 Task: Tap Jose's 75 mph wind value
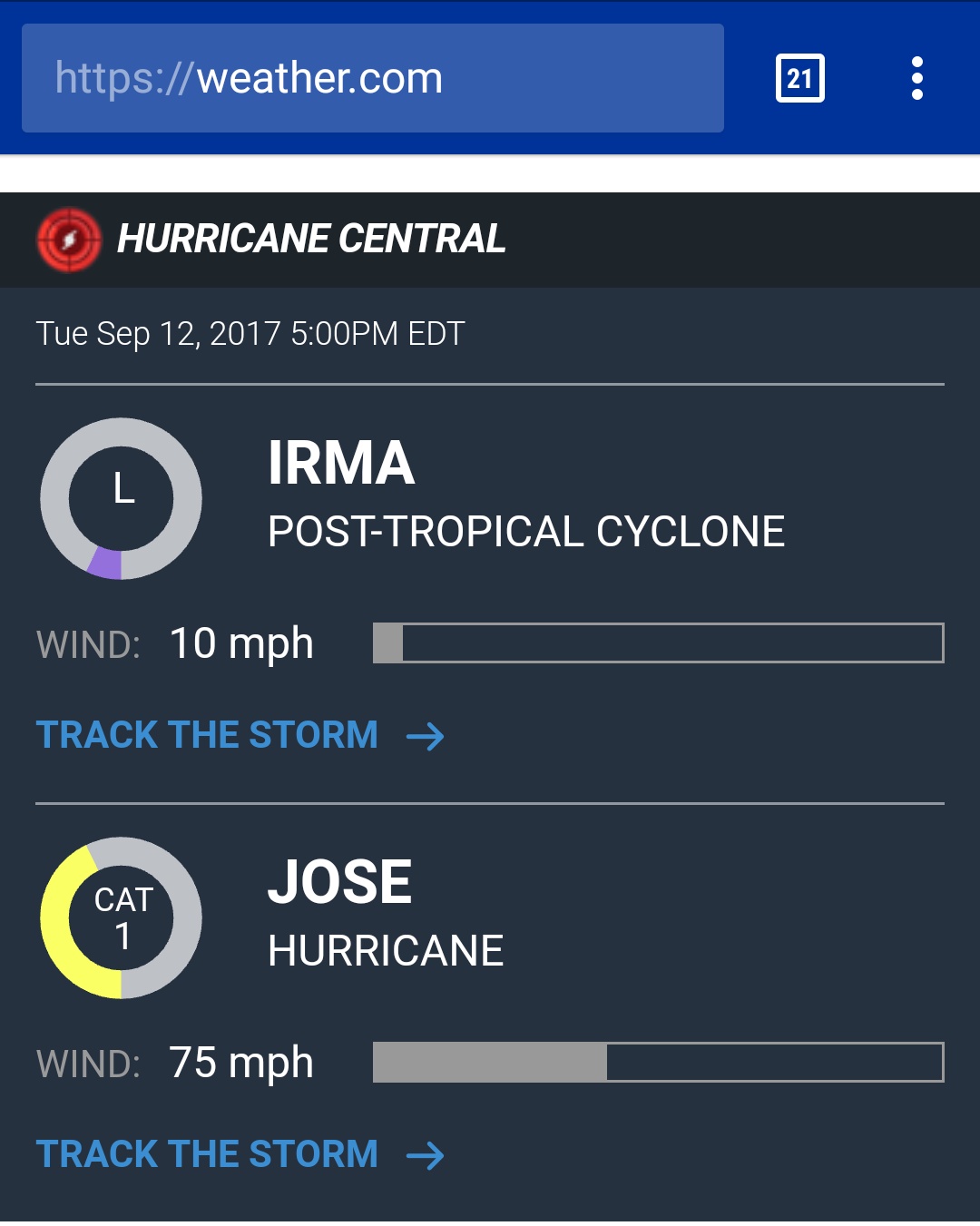pos(241,1063)
